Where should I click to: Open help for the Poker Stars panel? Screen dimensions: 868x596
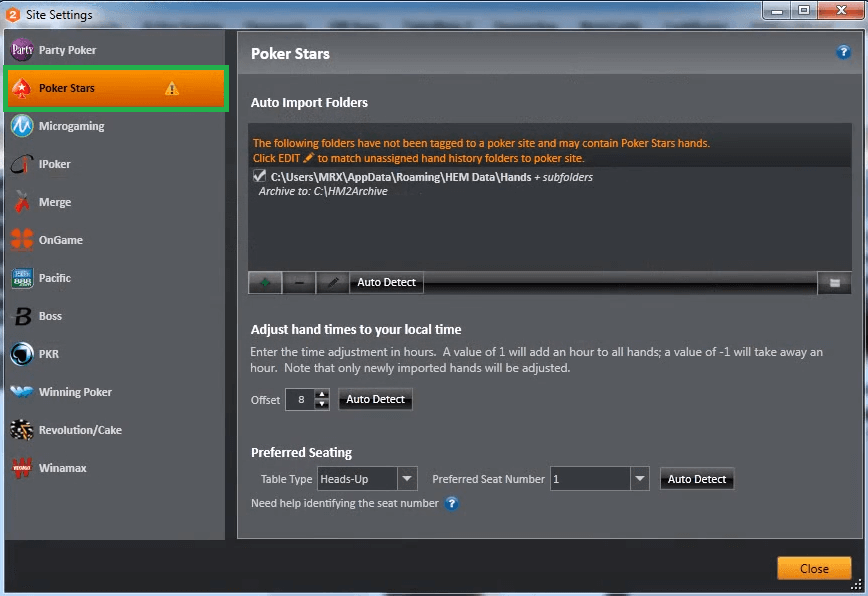pos(843,52)
